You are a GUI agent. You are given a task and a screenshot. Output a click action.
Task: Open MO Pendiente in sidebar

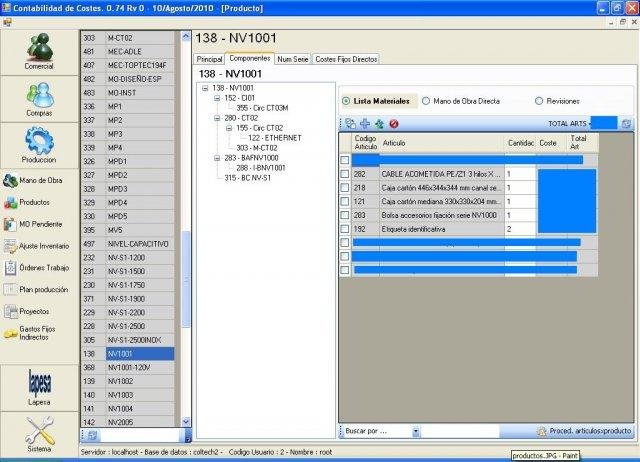click(x=33, y=224)
